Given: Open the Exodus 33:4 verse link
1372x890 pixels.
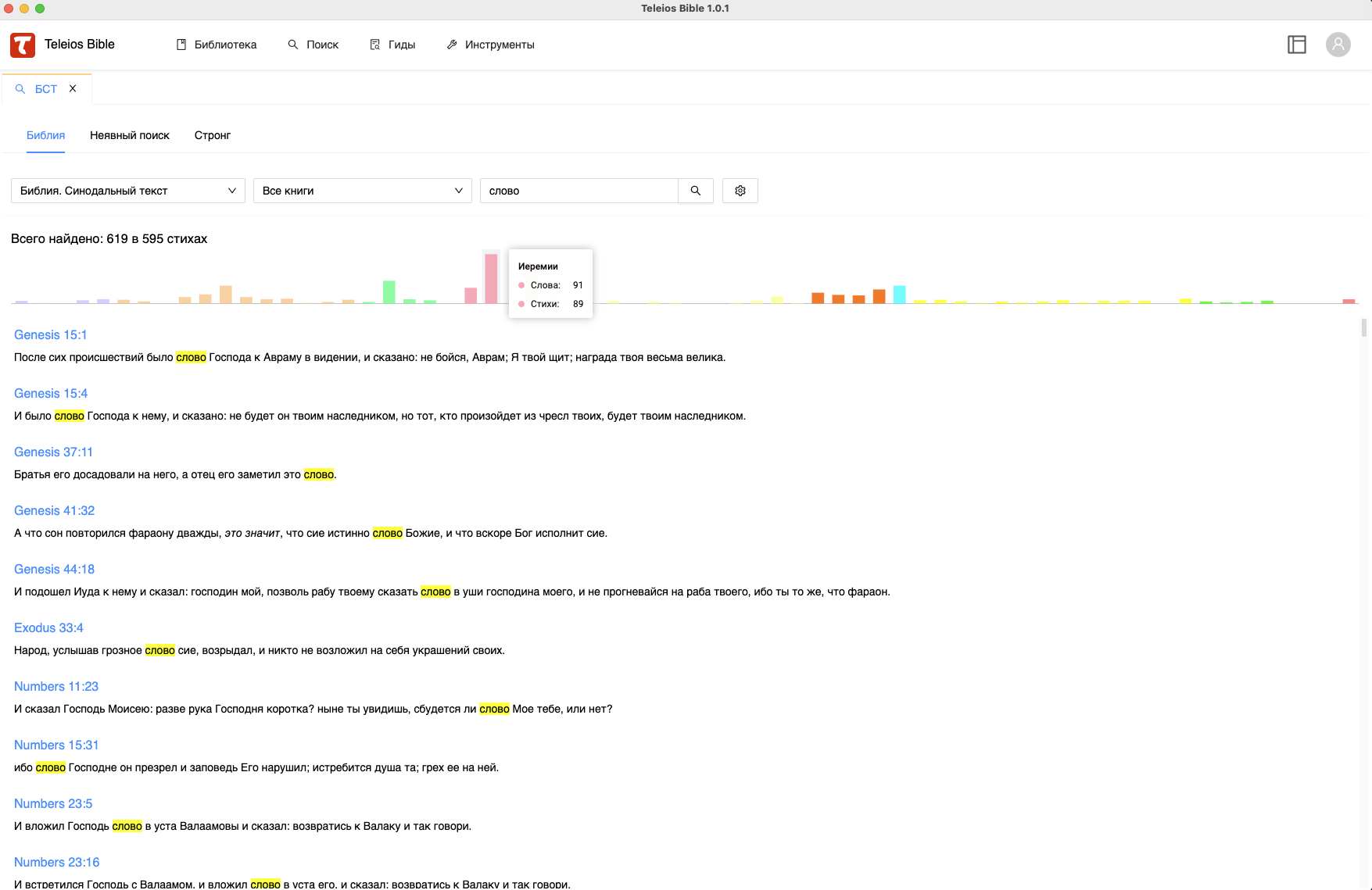Looking at the screenshot, I should coord(48,627).
